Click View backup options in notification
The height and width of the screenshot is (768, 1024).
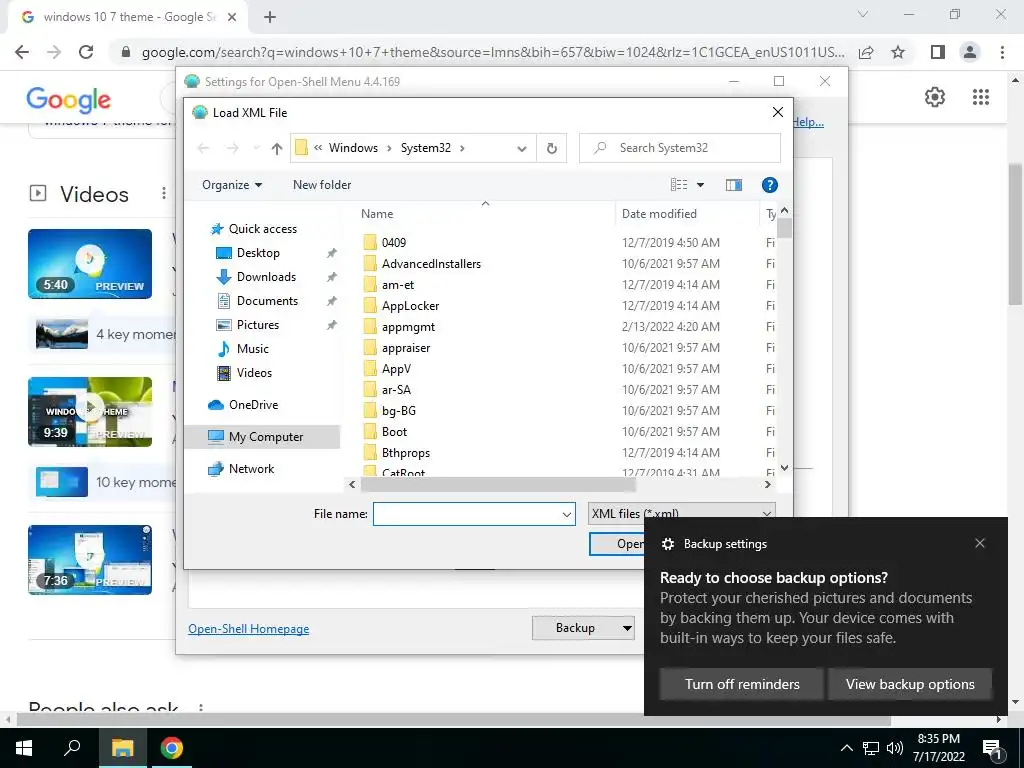[x=910, y=684]
